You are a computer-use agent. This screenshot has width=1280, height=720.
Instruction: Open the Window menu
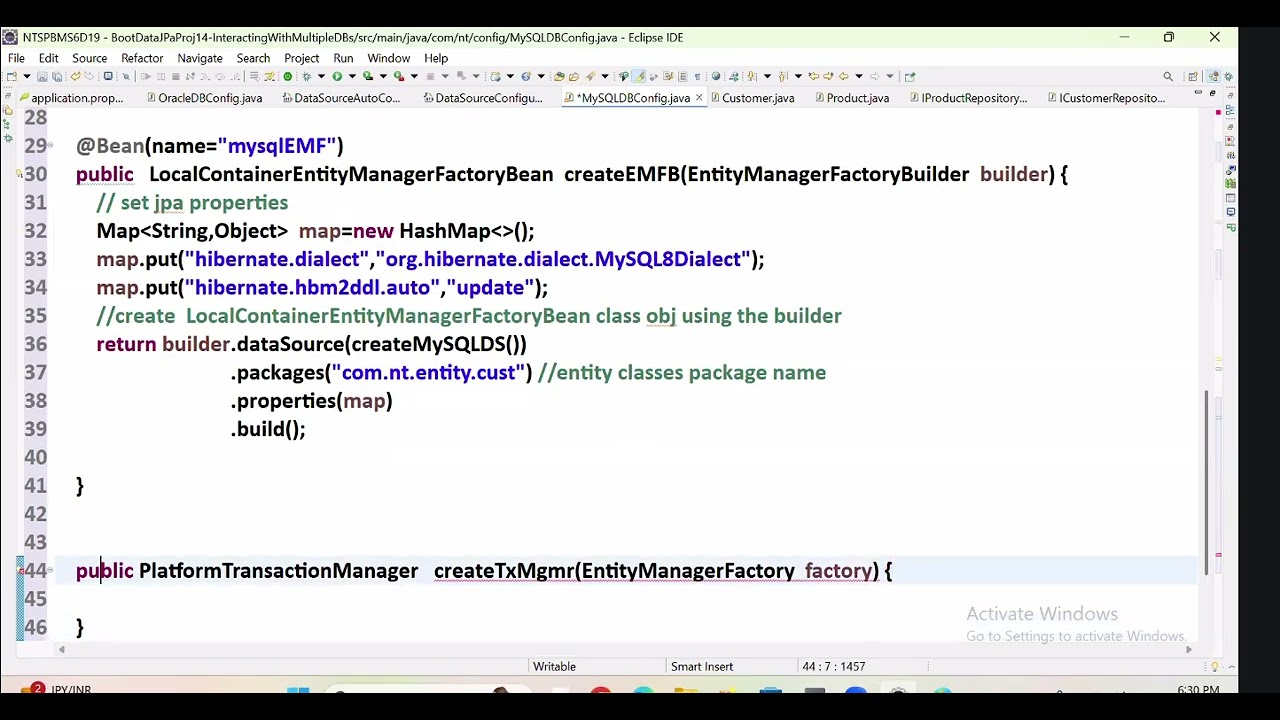point(388,58)
